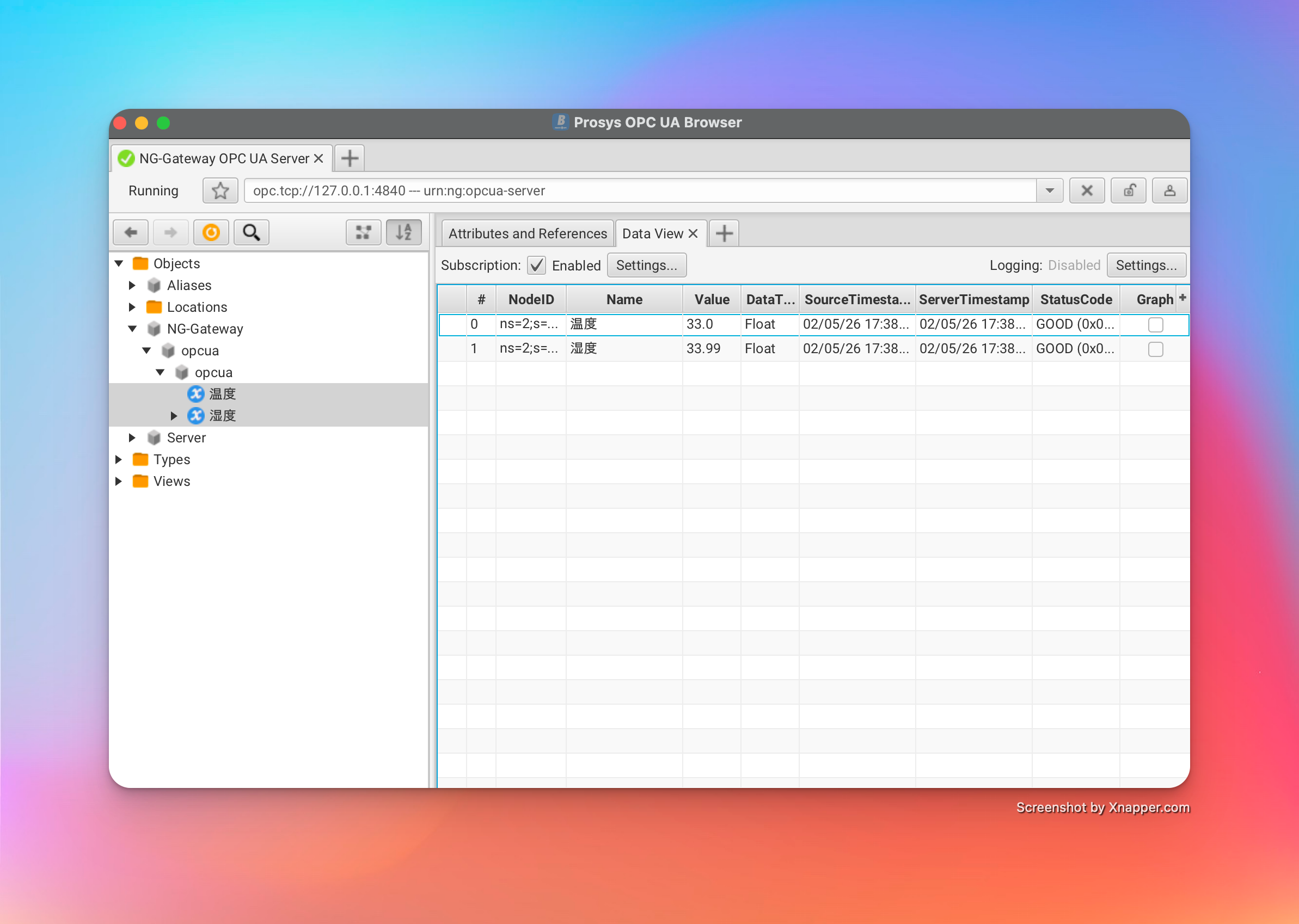Click the server address input field
This screenshot has width=1299, height=924.
tap(638, 190)
